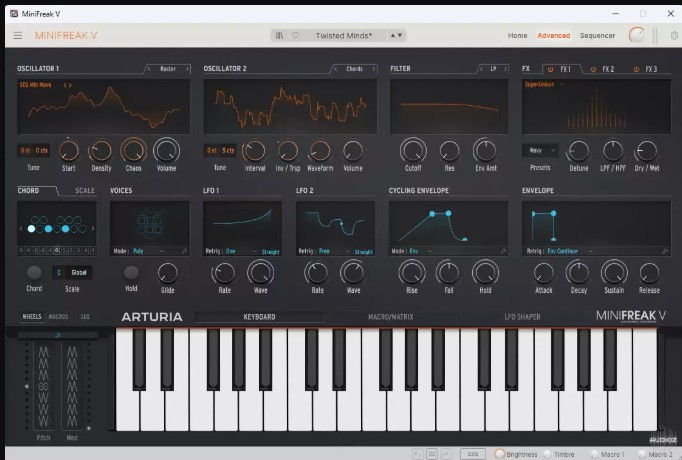682x460 pixels.
Task: Open the preset library browser icon
Action: [279, 36]
